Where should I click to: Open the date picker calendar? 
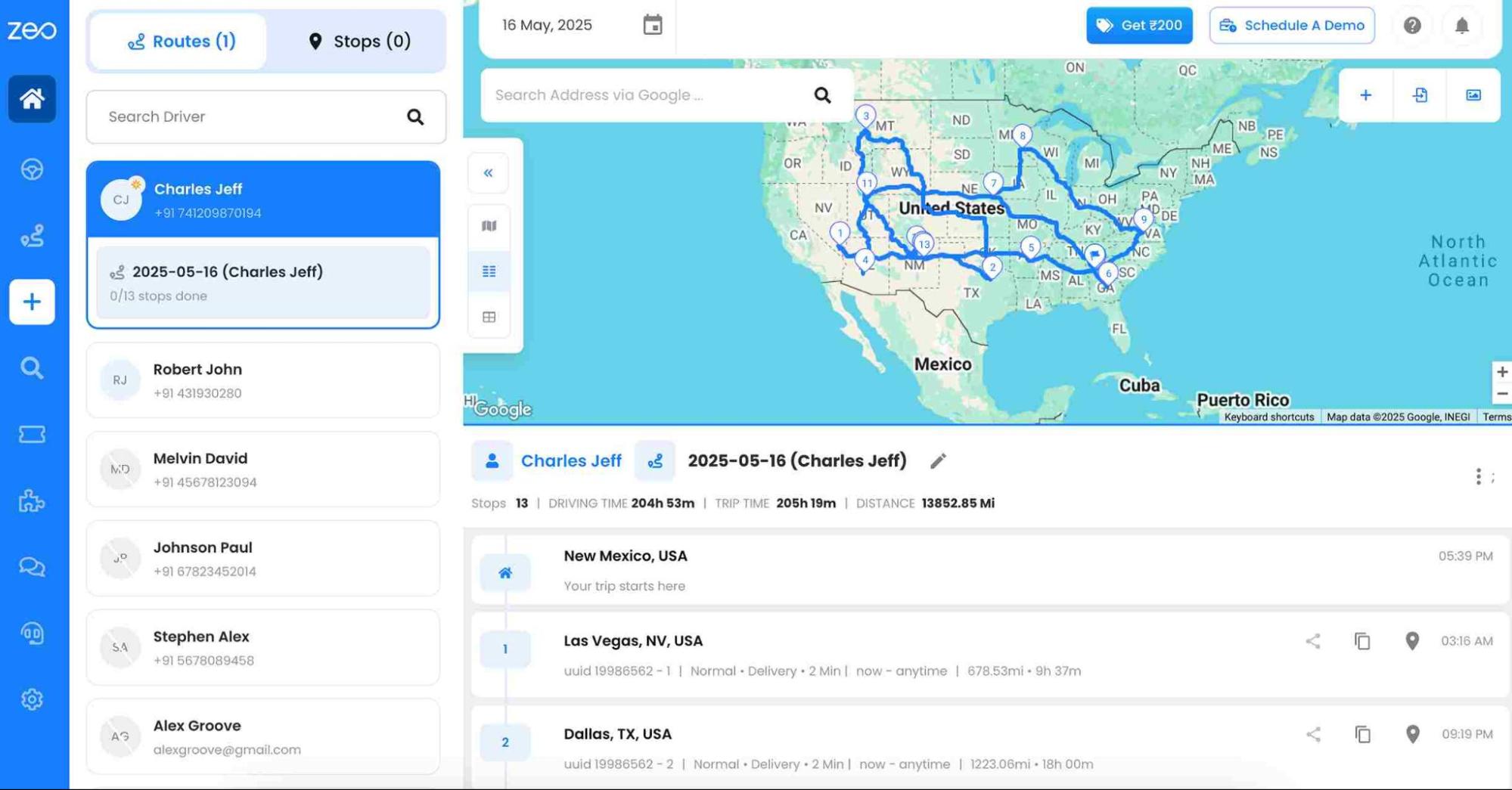(652, 25)
